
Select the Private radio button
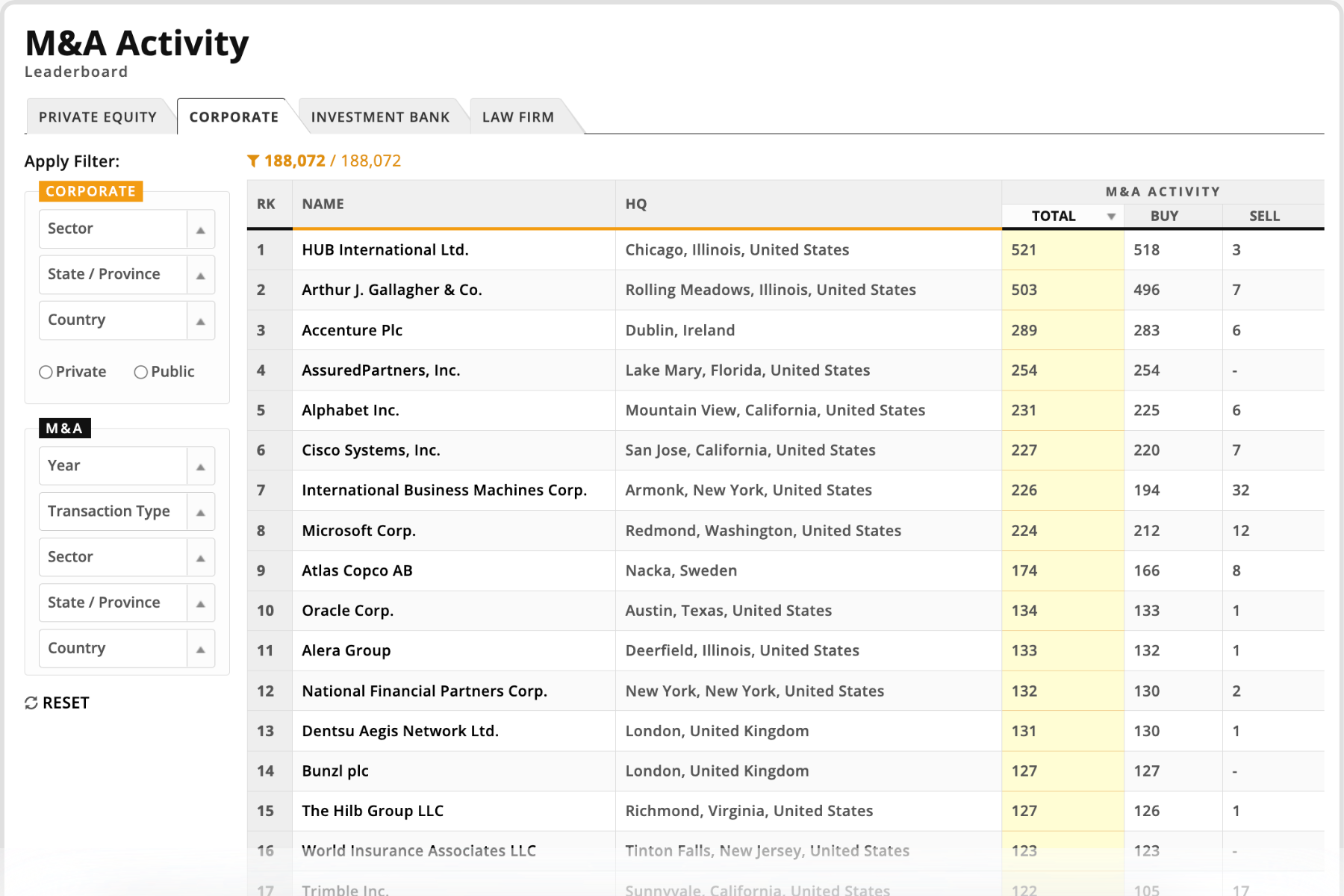coord(46,373)
